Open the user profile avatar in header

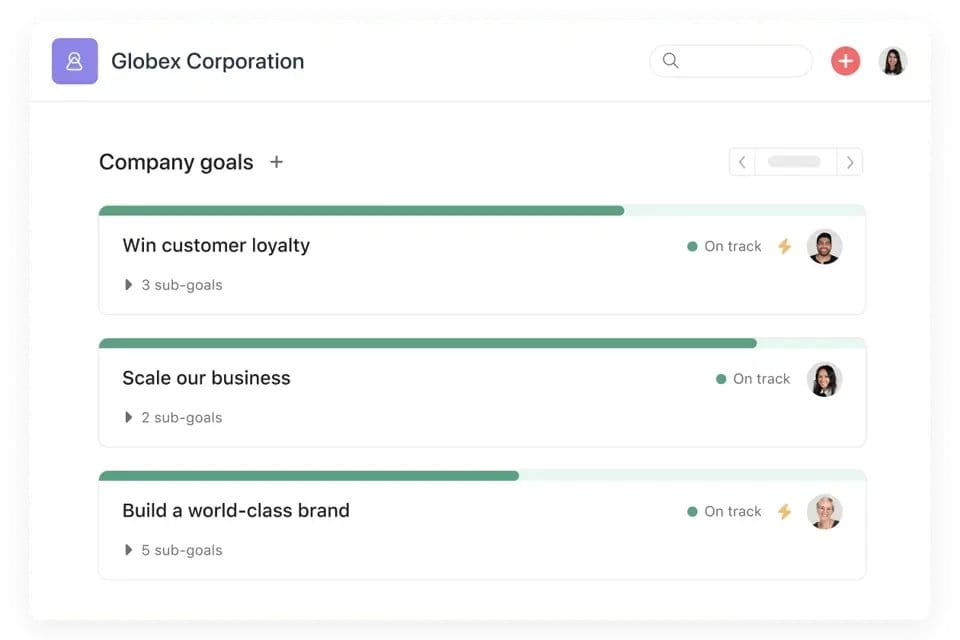click(893, 61)
